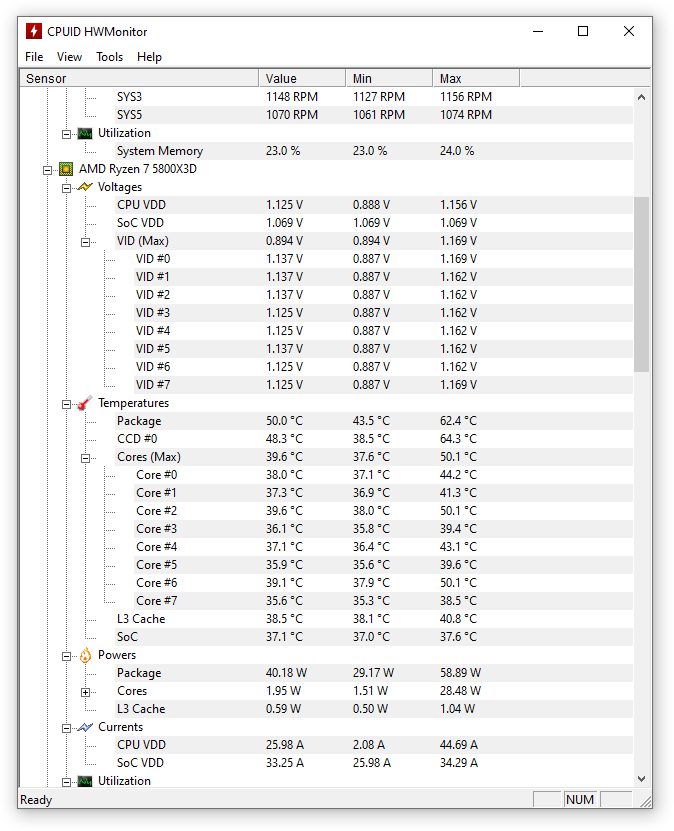Click the Max column header
Screen dimensions: 674x831
(x=476, y=78)
